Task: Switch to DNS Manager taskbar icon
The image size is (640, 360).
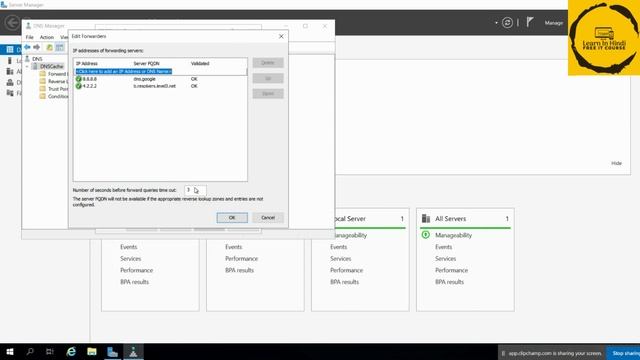Action: (133, 352)
